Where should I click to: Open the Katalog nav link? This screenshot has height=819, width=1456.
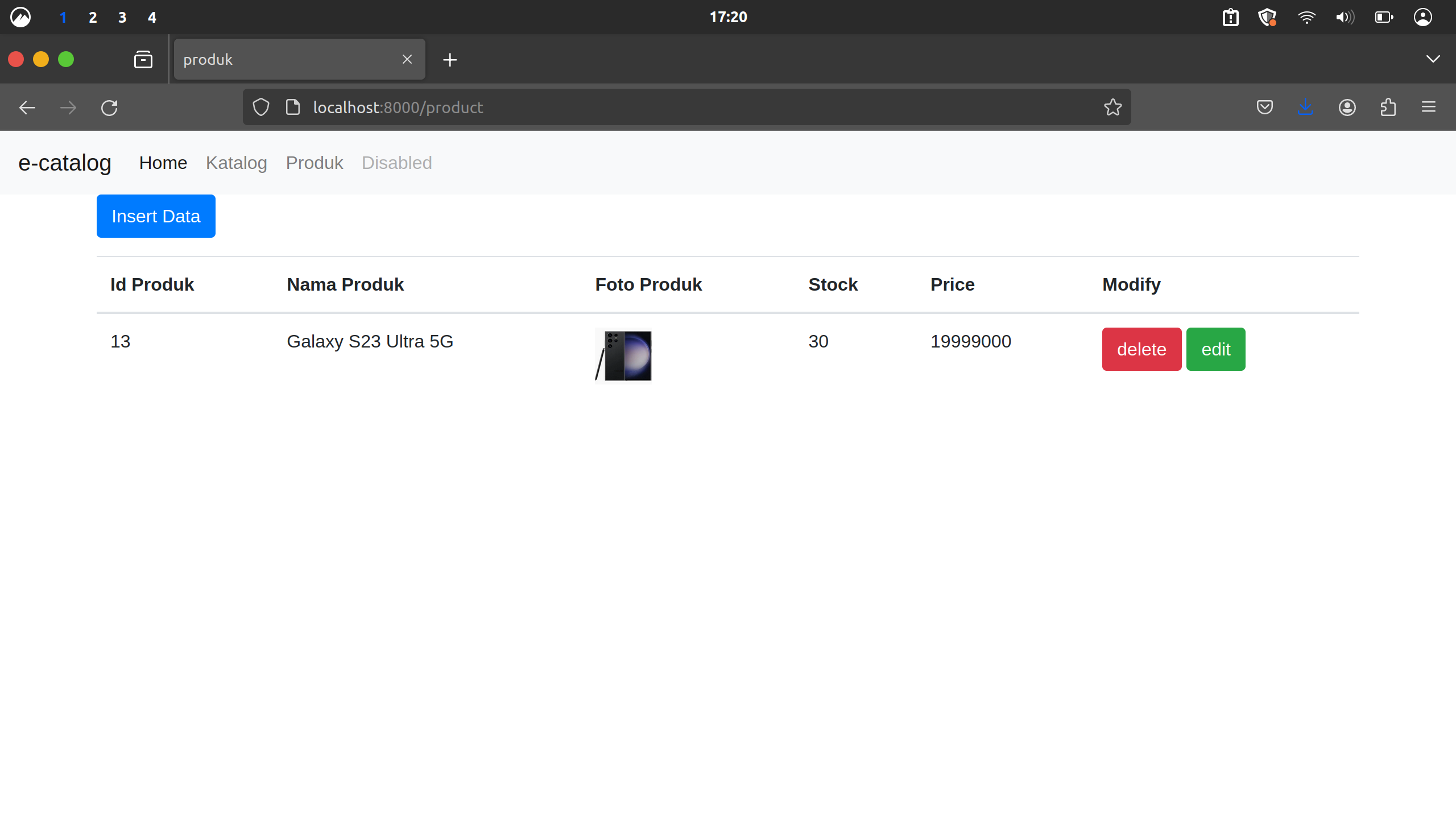pyautogui.click(x=236, y=163)
